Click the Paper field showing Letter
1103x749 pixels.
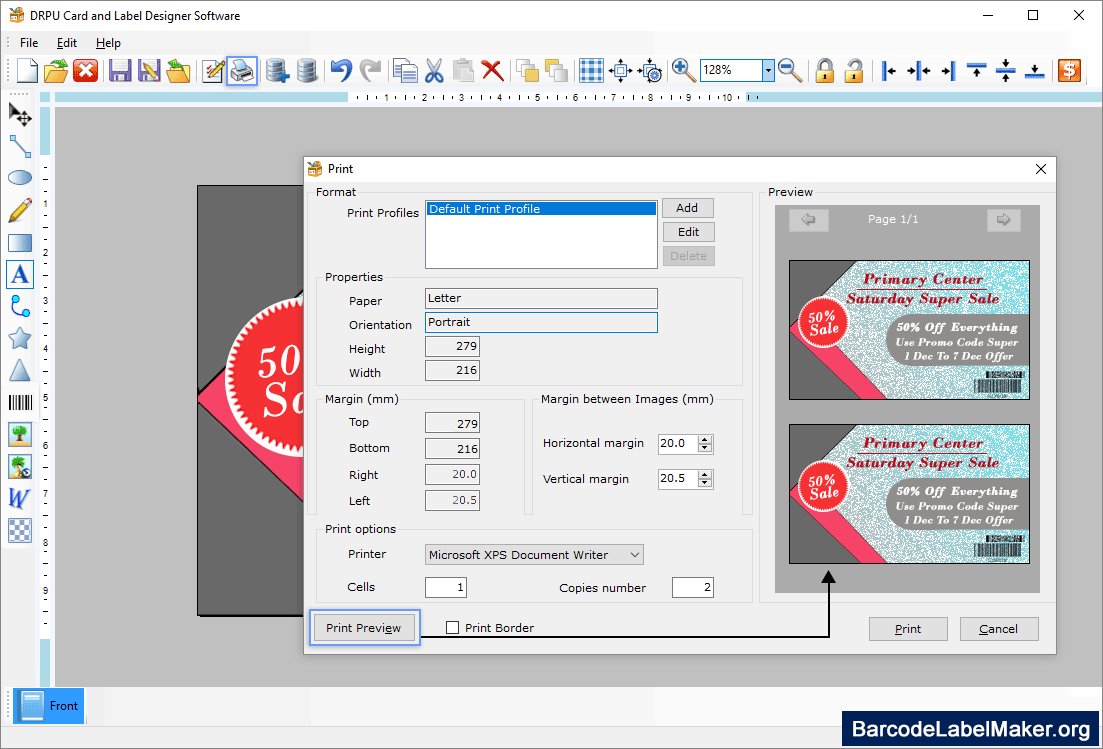[541, 298]
